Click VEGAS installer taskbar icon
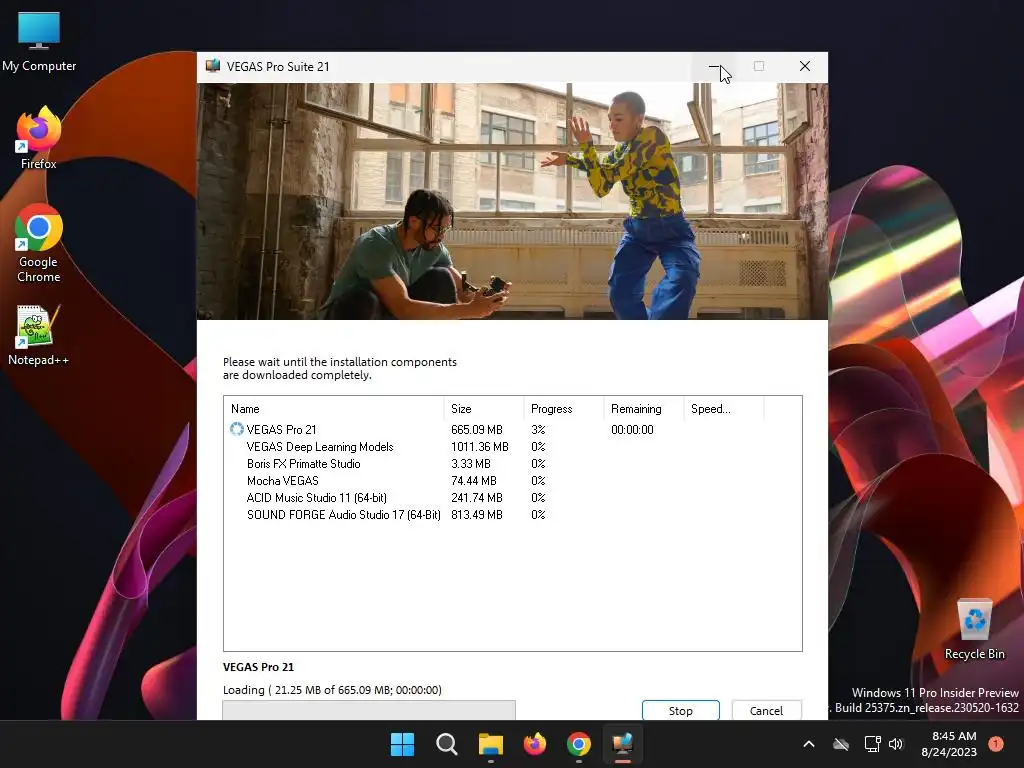 [623, 744]
